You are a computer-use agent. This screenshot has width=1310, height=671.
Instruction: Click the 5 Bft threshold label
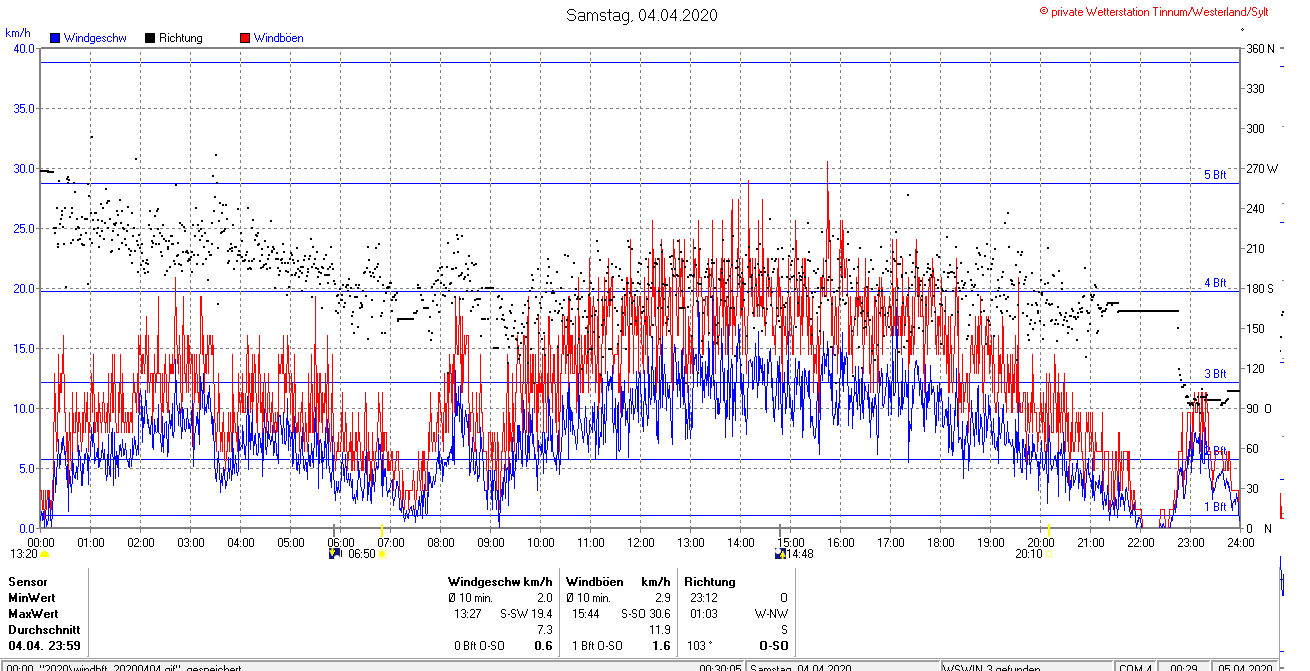coord(1215,175)
